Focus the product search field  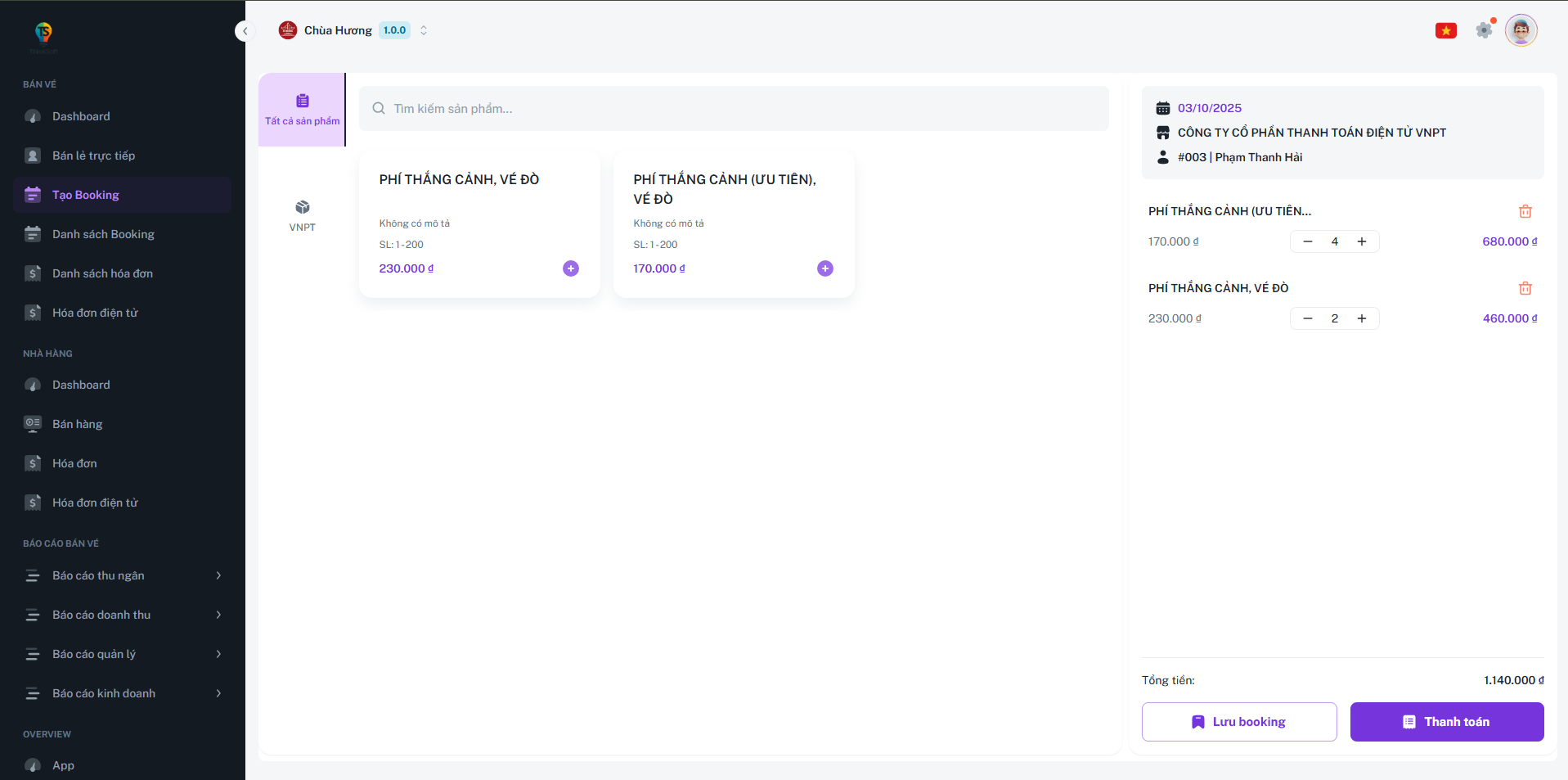point(734,109)
